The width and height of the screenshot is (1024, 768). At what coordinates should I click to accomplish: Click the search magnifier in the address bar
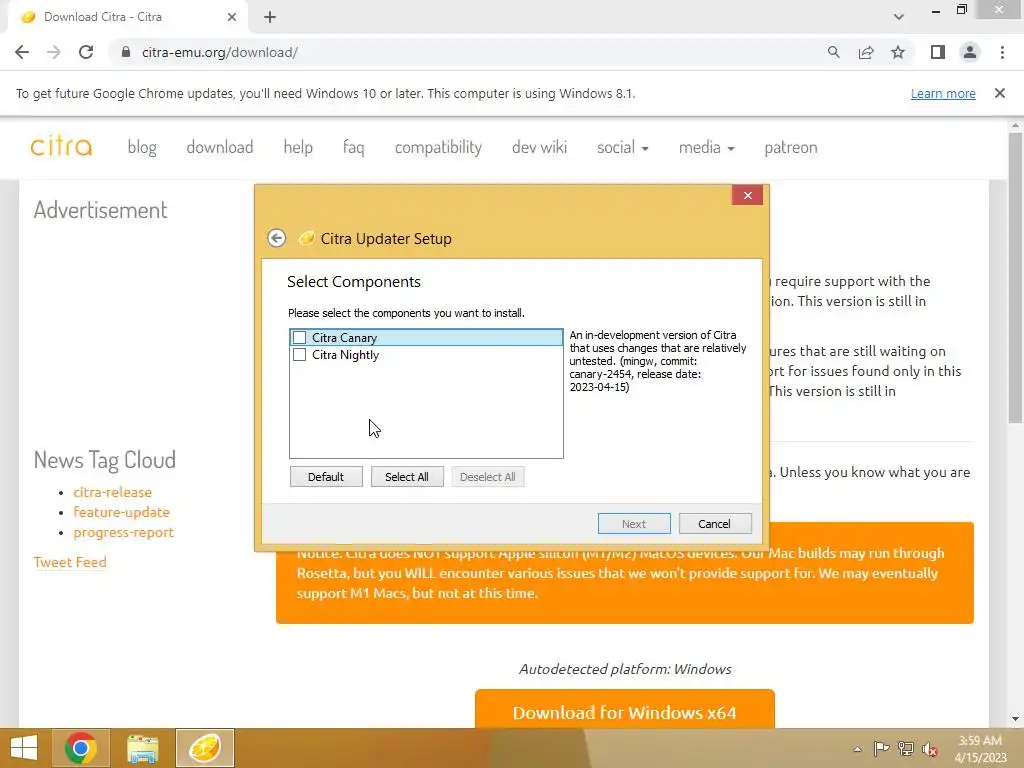[x=833, y=52]
